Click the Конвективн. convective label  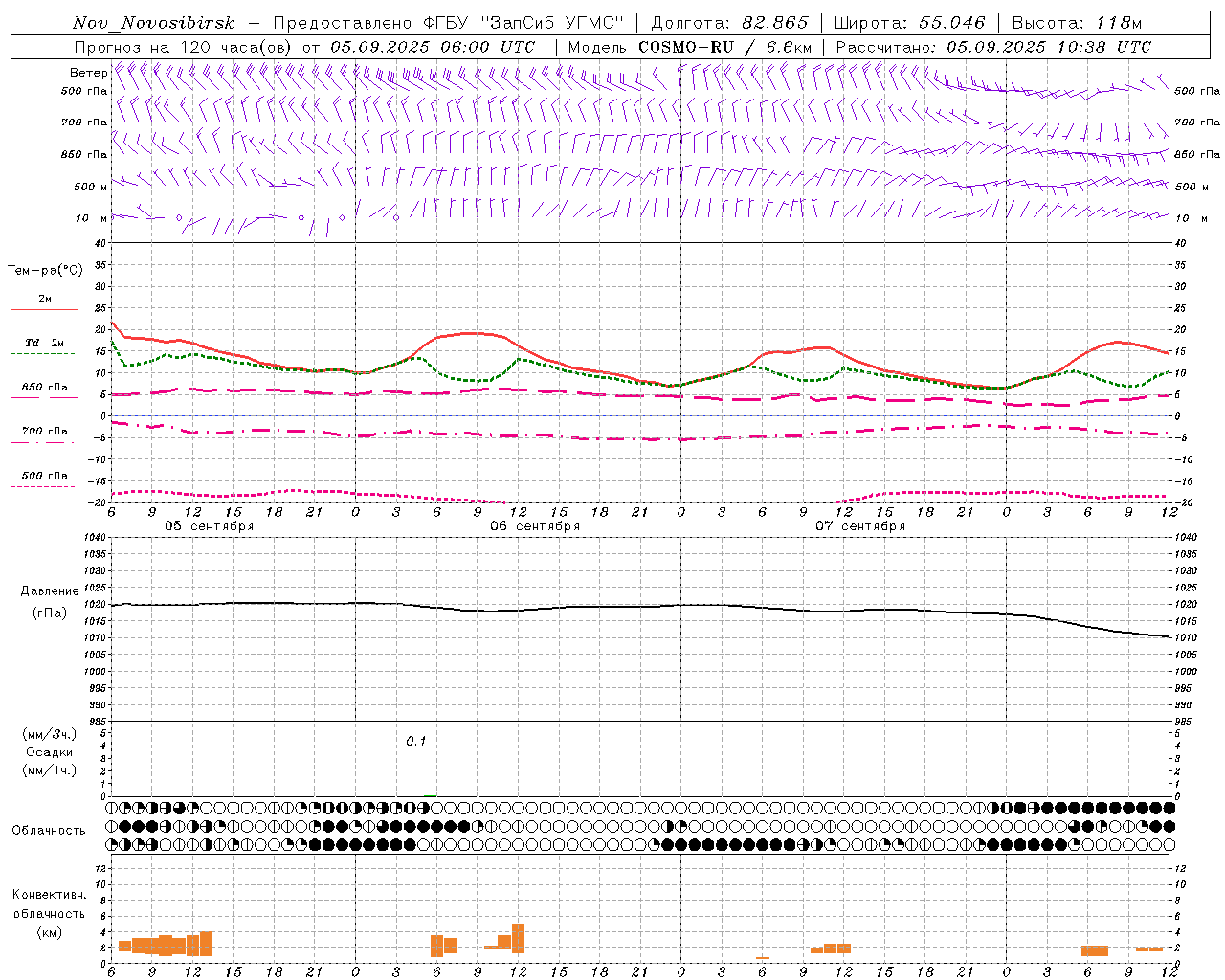click(50, 895)
